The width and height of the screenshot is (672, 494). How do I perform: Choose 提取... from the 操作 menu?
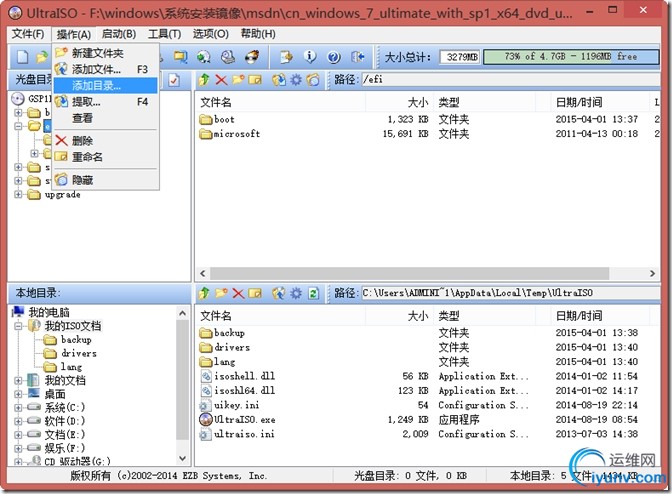click(105, 102)
